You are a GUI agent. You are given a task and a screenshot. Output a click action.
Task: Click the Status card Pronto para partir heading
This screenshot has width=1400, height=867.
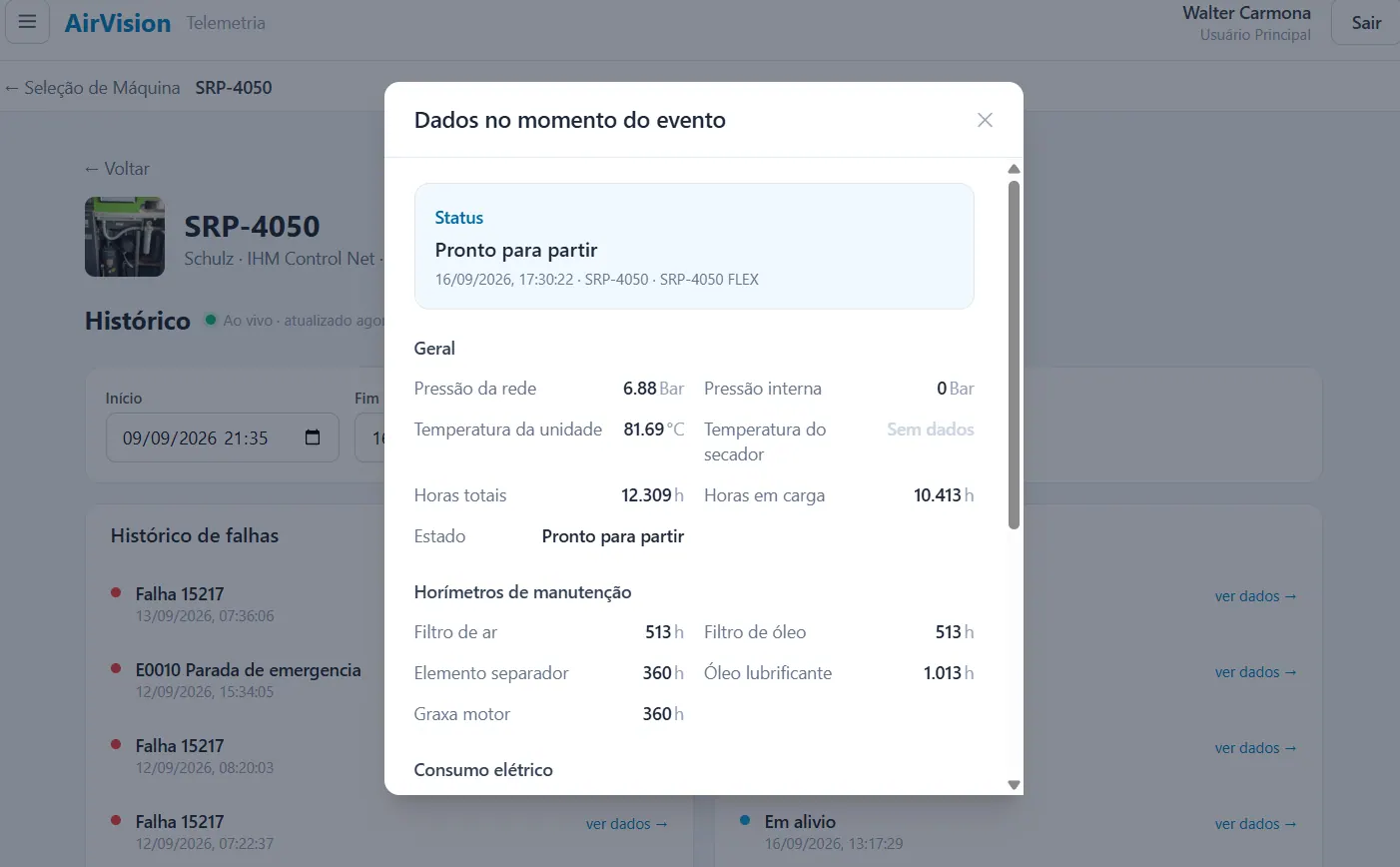(516, 250)
